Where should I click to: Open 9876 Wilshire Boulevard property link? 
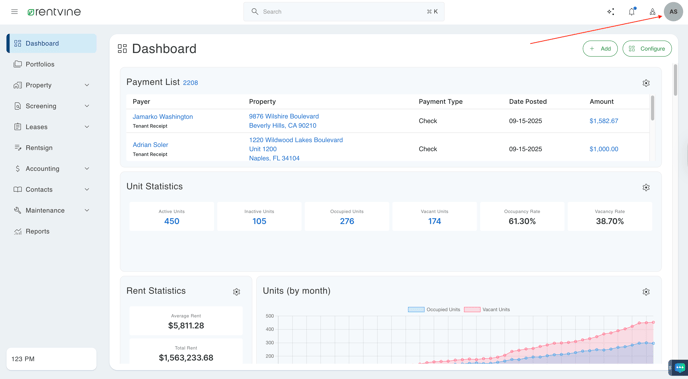tap(284, 121)
